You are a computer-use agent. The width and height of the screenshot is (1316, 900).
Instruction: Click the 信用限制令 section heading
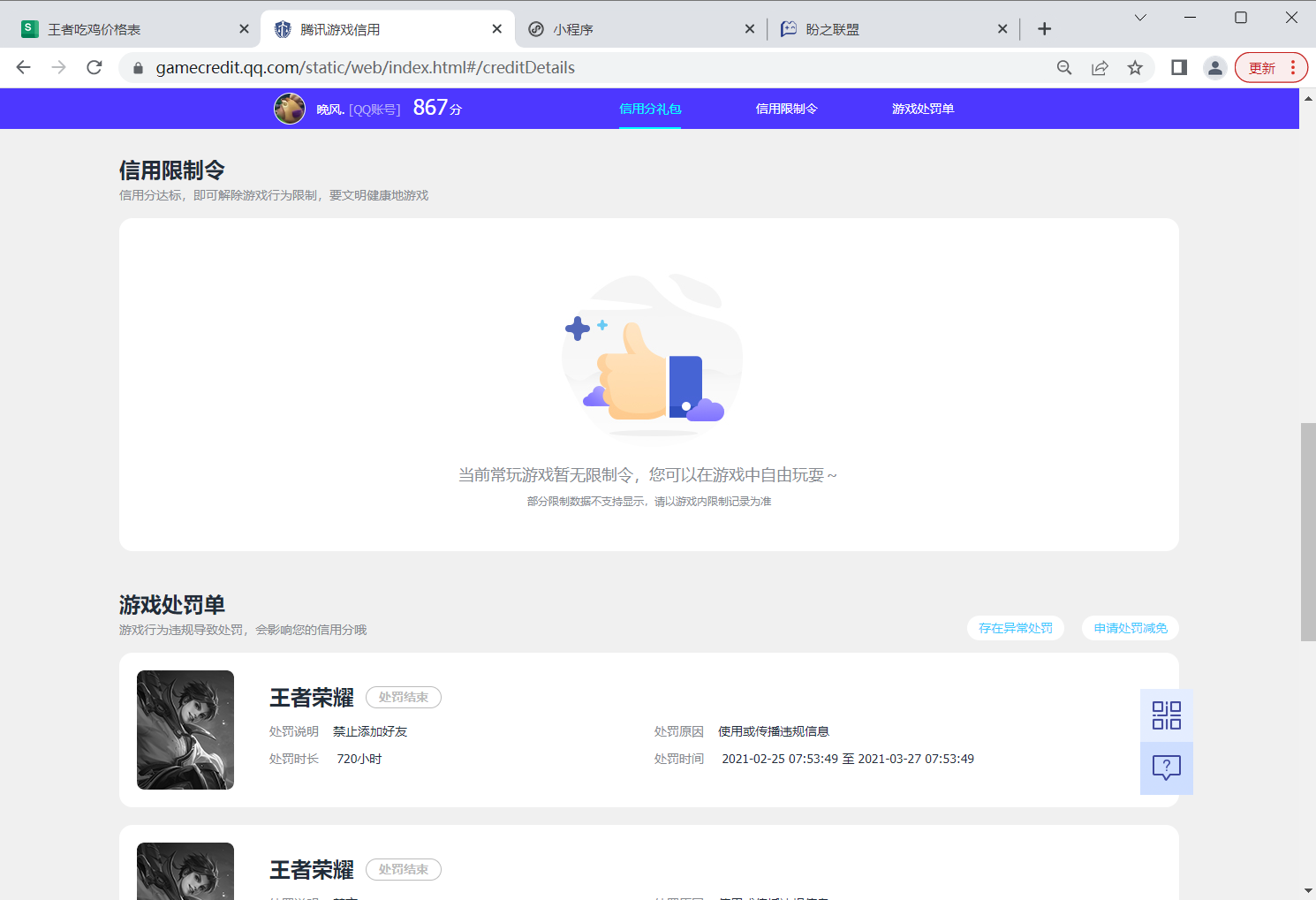[x=172, y=170]
